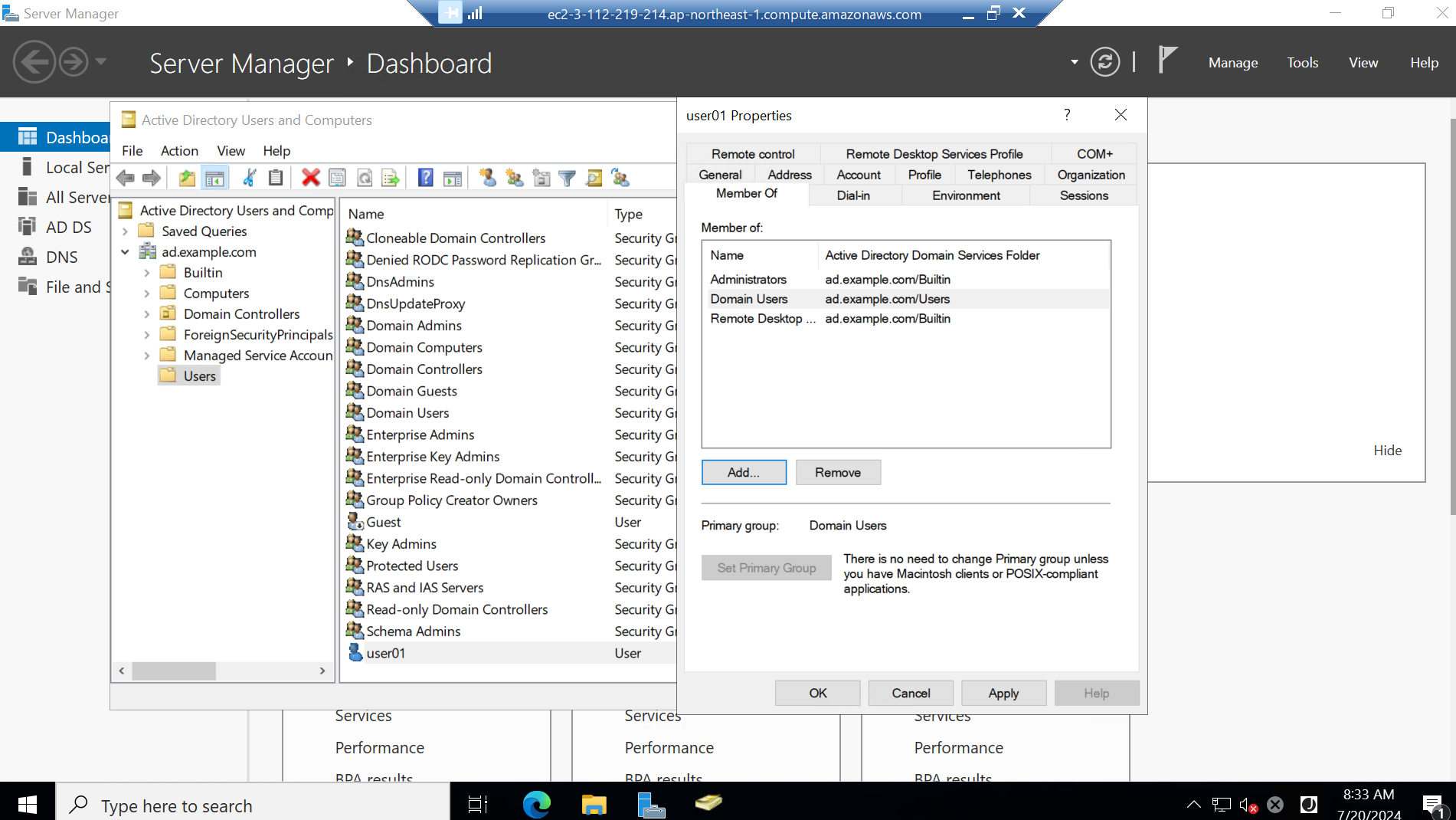
Task: Click the filter funnel icon
Action: click(568, 179)
